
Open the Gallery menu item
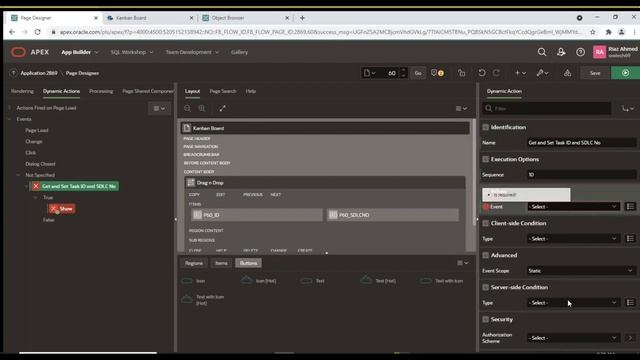[239, 52]
